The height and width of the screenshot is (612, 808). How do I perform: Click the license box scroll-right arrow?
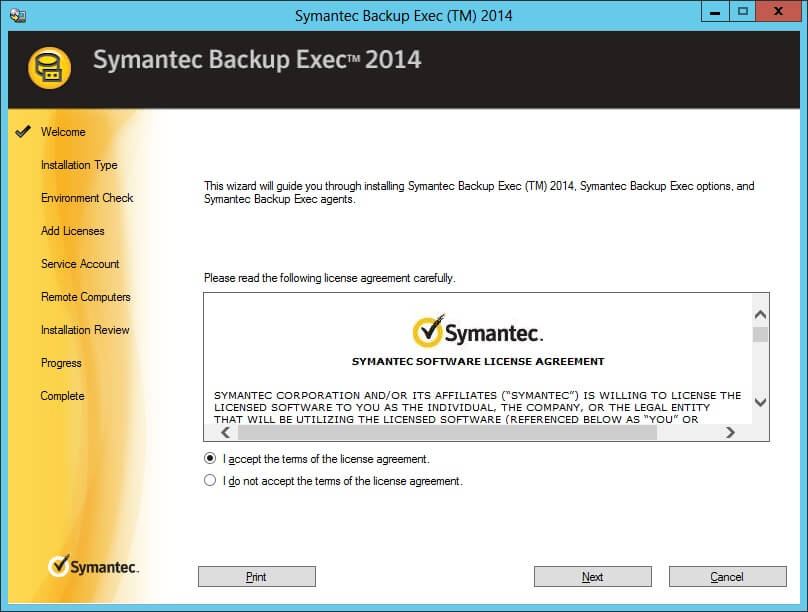730,432
